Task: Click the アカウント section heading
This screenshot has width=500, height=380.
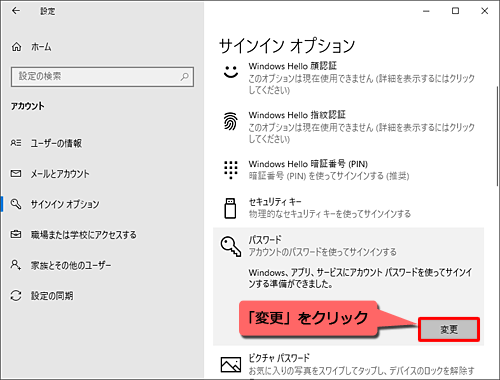Action: 27,106
